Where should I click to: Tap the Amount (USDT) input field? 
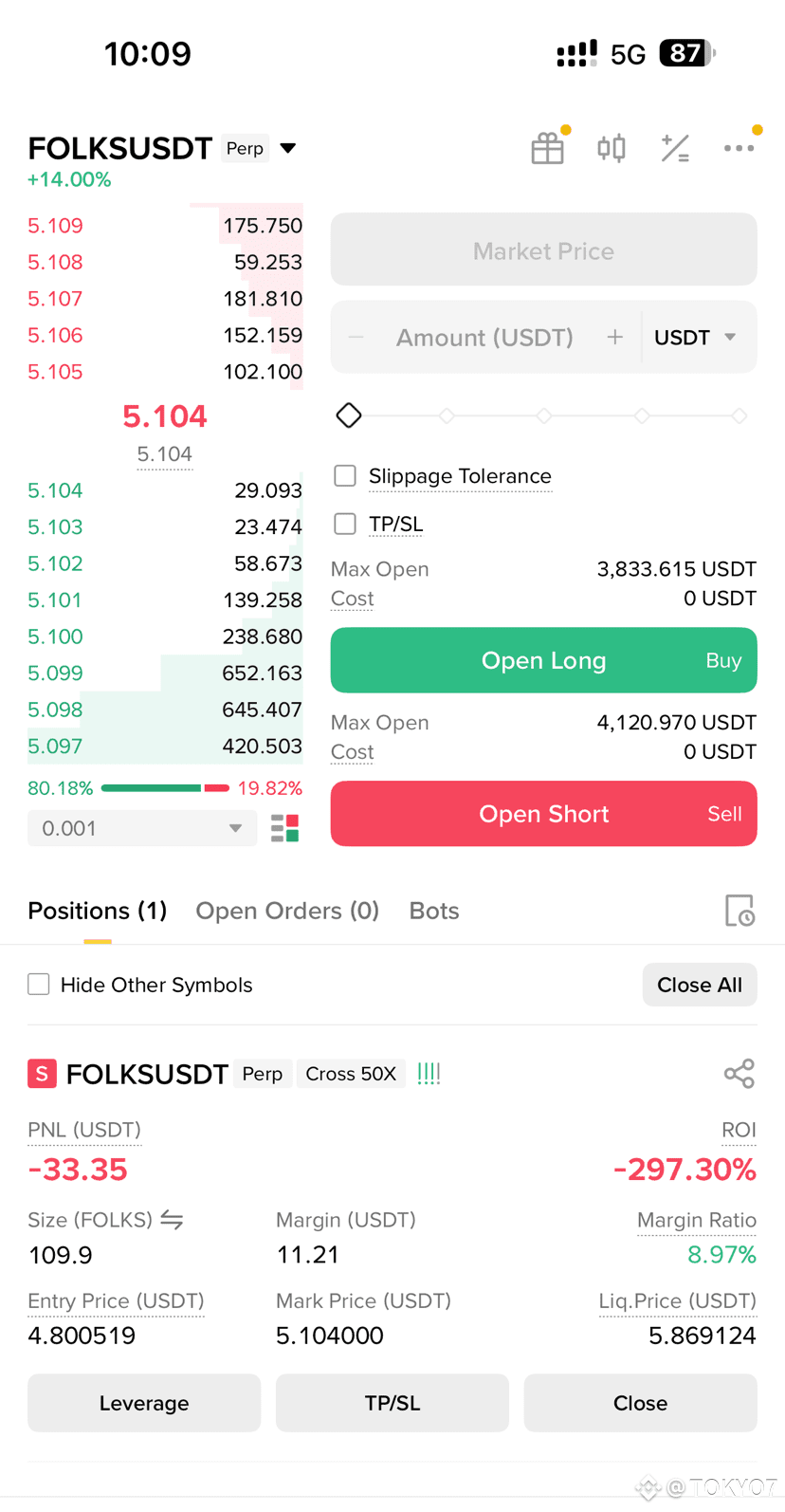484,338
